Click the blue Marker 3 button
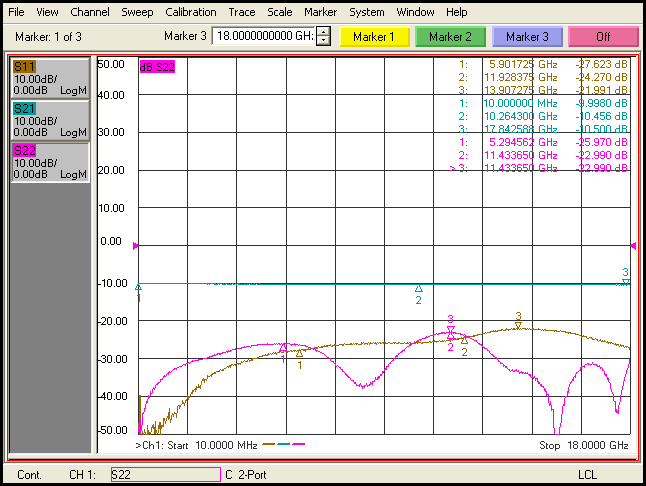The height and width of the screenshot is (486, 646). (x=527, y=37)
